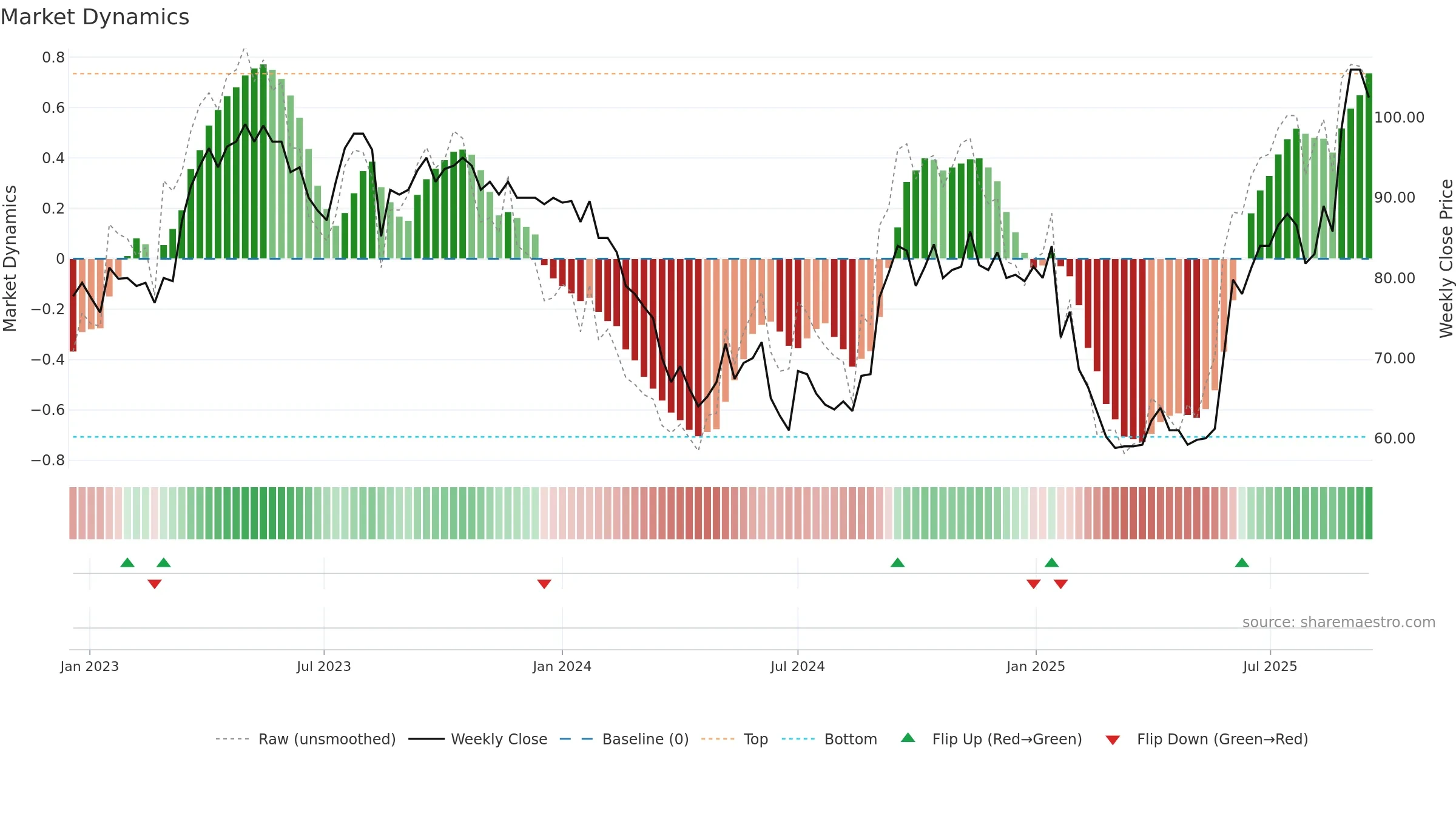Select the flip-down marker near Jan 2024
1456x819 pixels.
coord(544,584)
